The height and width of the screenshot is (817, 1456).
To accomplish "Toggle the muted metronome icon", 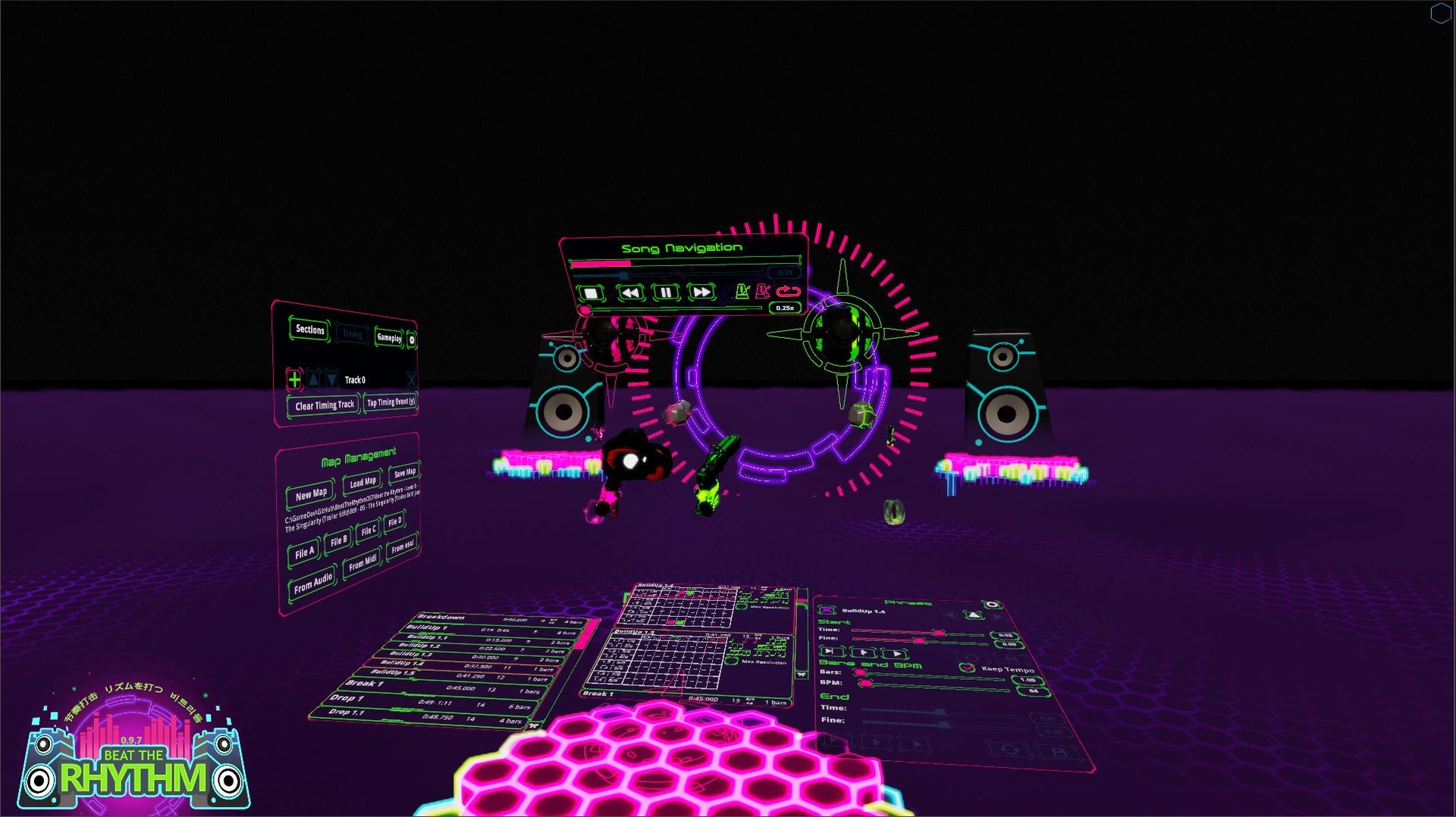I will [764, 293].
